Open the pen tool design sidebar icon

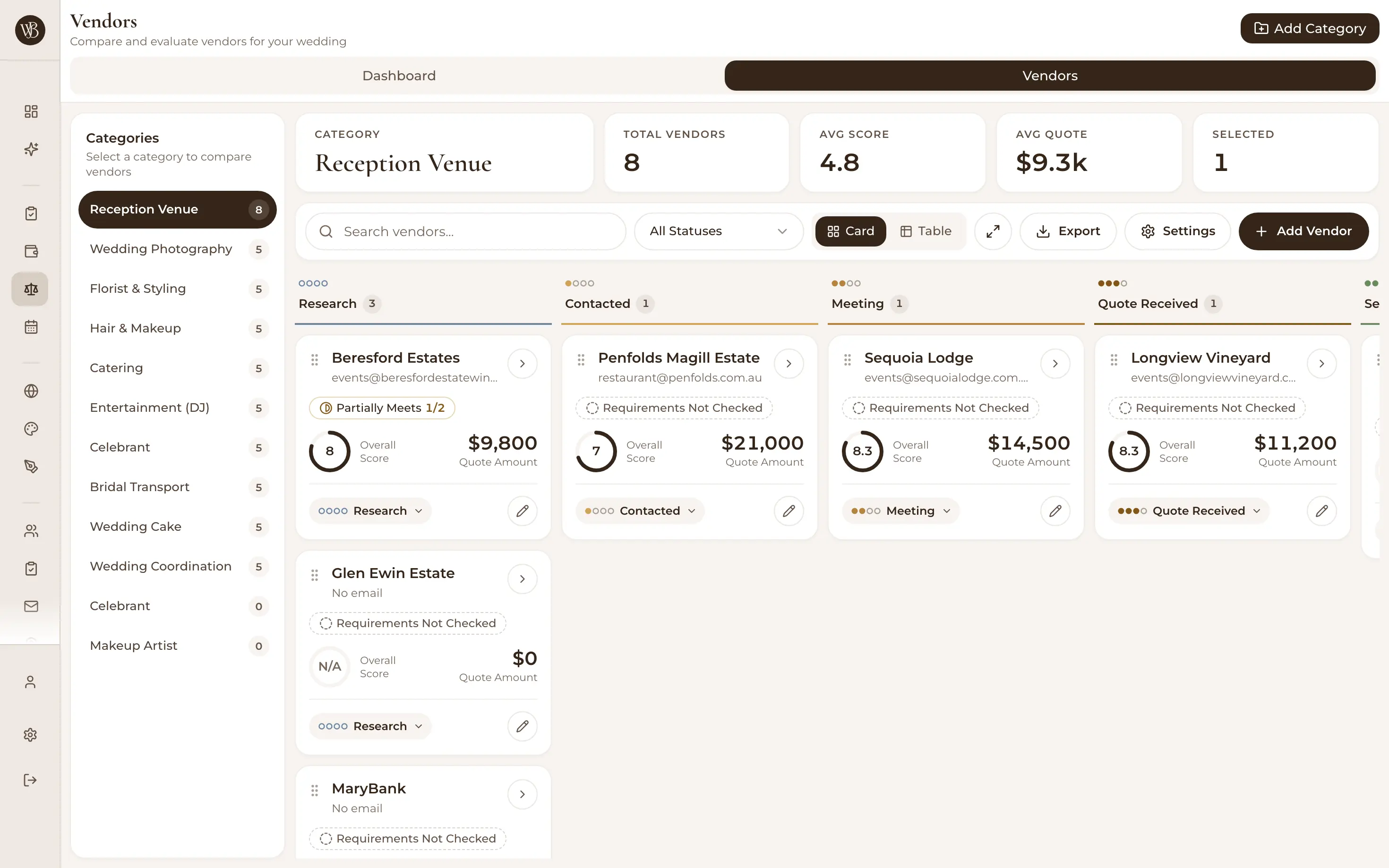[31, 467]
